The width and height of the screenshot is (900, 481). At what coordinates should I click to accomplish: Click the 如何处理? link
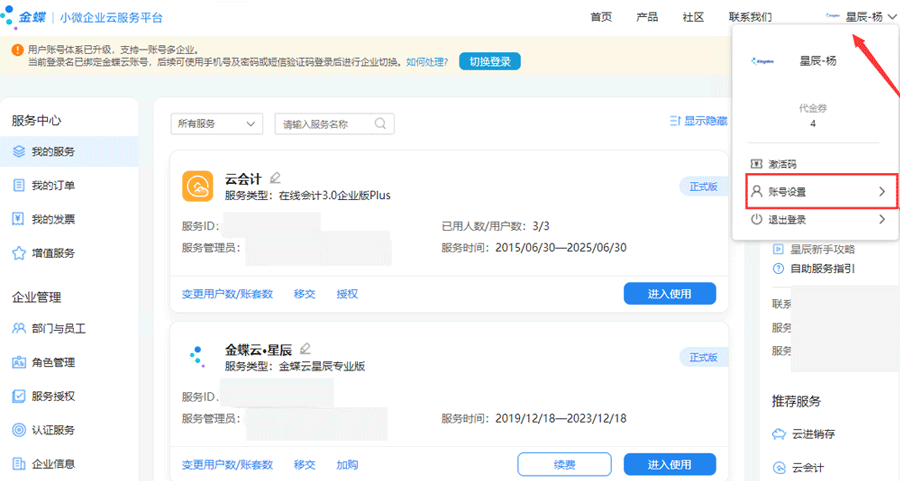pos(427,61)
